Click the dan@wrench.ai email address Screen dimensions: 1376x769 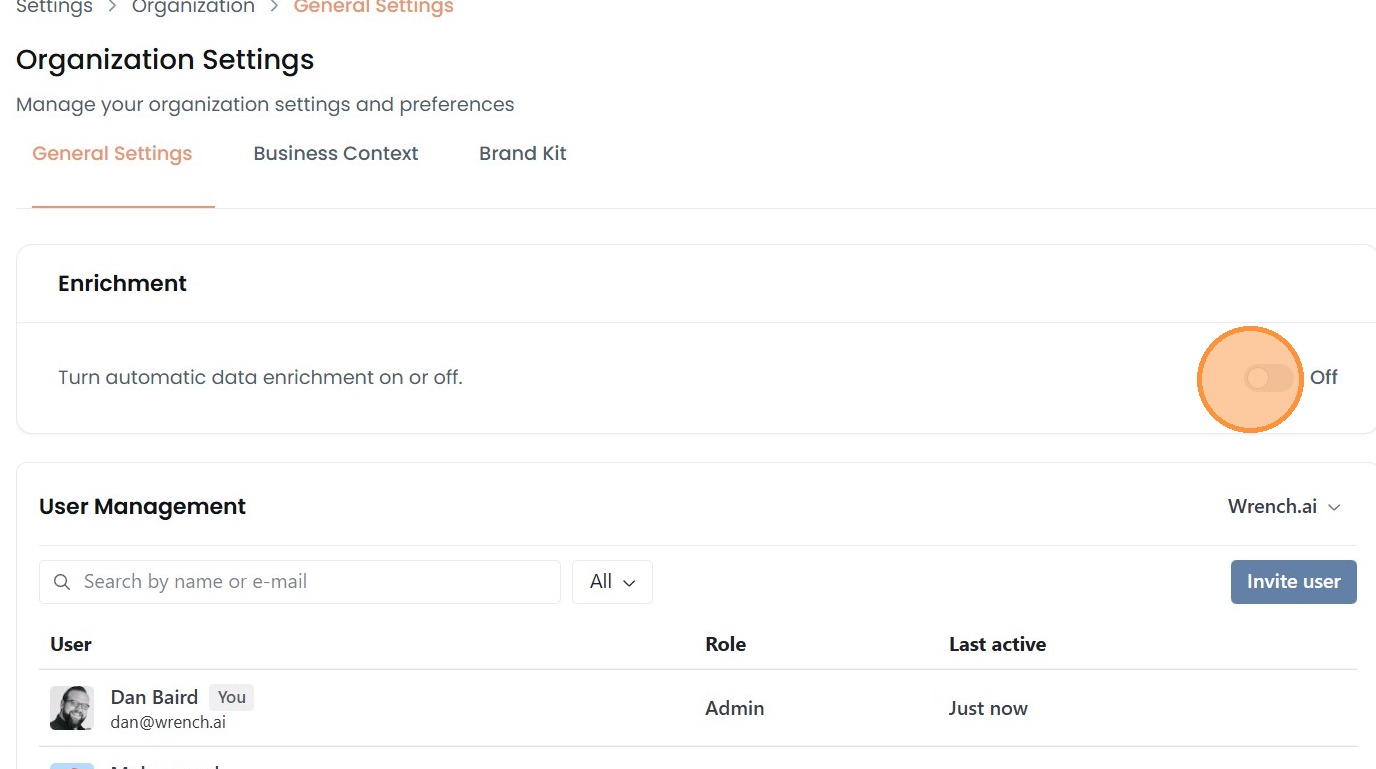click(168, 722)
